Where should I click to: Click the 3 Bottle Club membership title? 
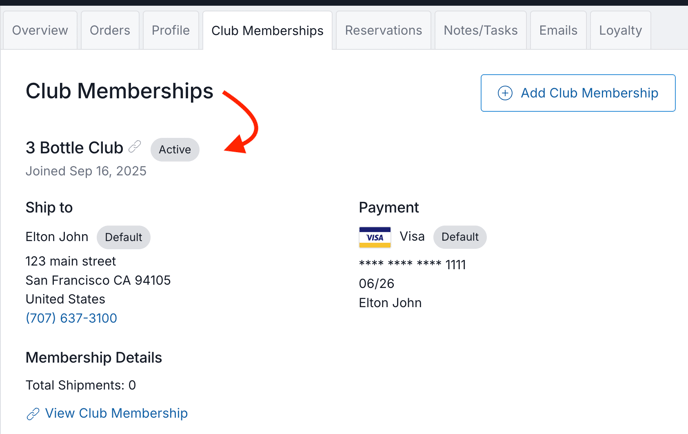tap(74, 148)
